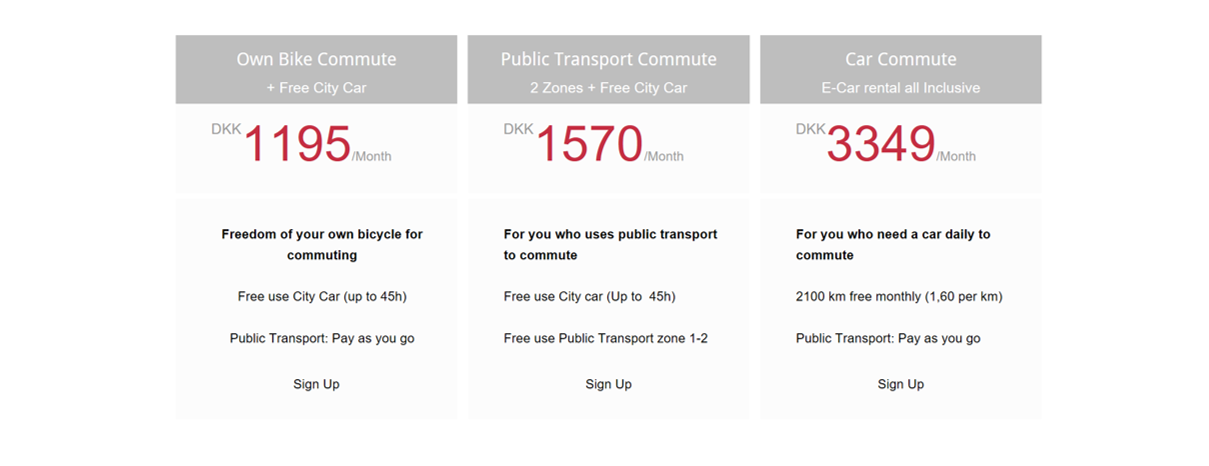Click Sign Up under Public Transport Commute
The height and width of the screenshot is (466, 1209).
608,384
